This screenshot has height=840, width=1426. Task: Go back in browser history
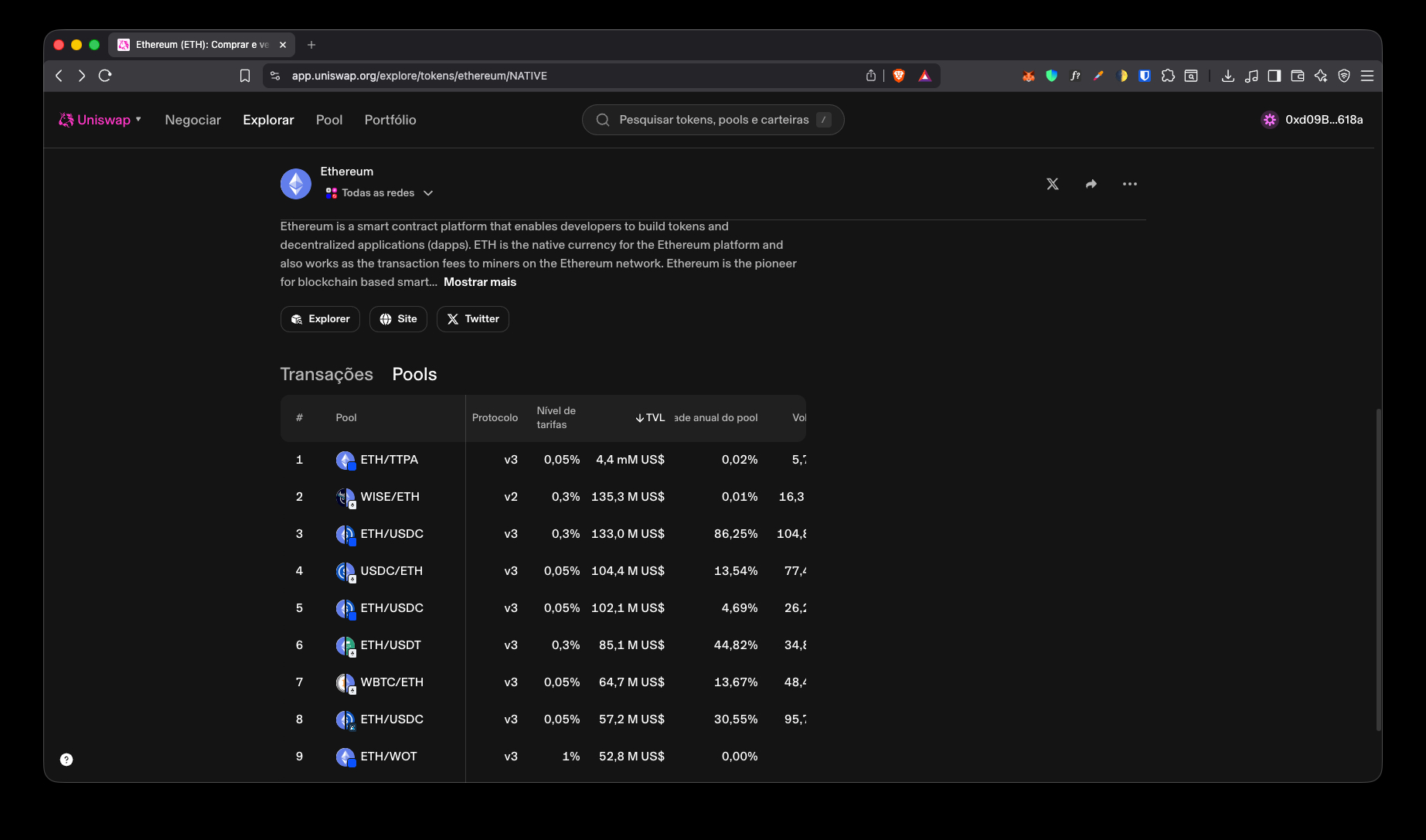[60, 76]
